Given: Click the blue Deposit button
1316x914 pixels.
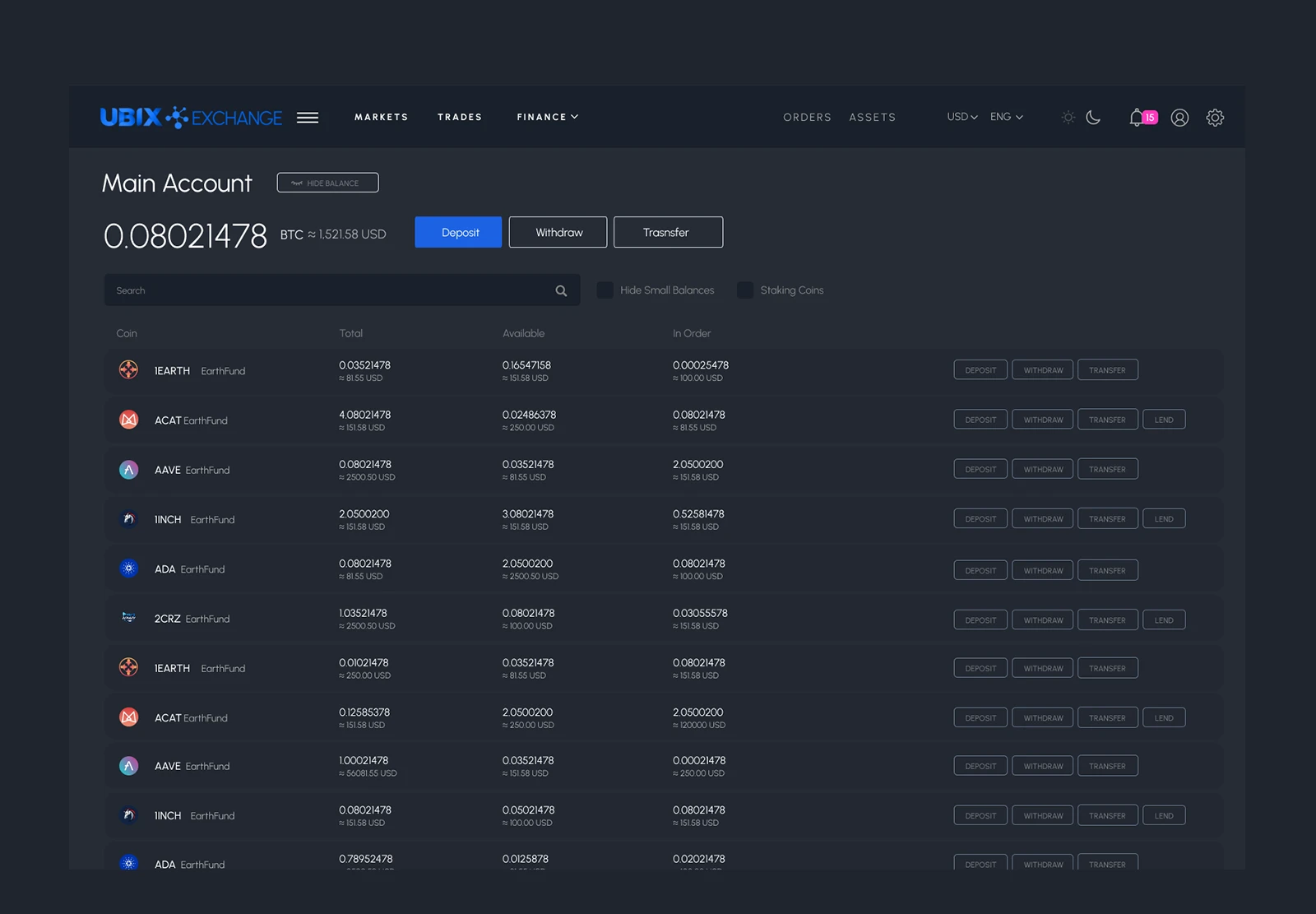Looking at the screenshot, I should pyautogui.click(x=458, y=232).
